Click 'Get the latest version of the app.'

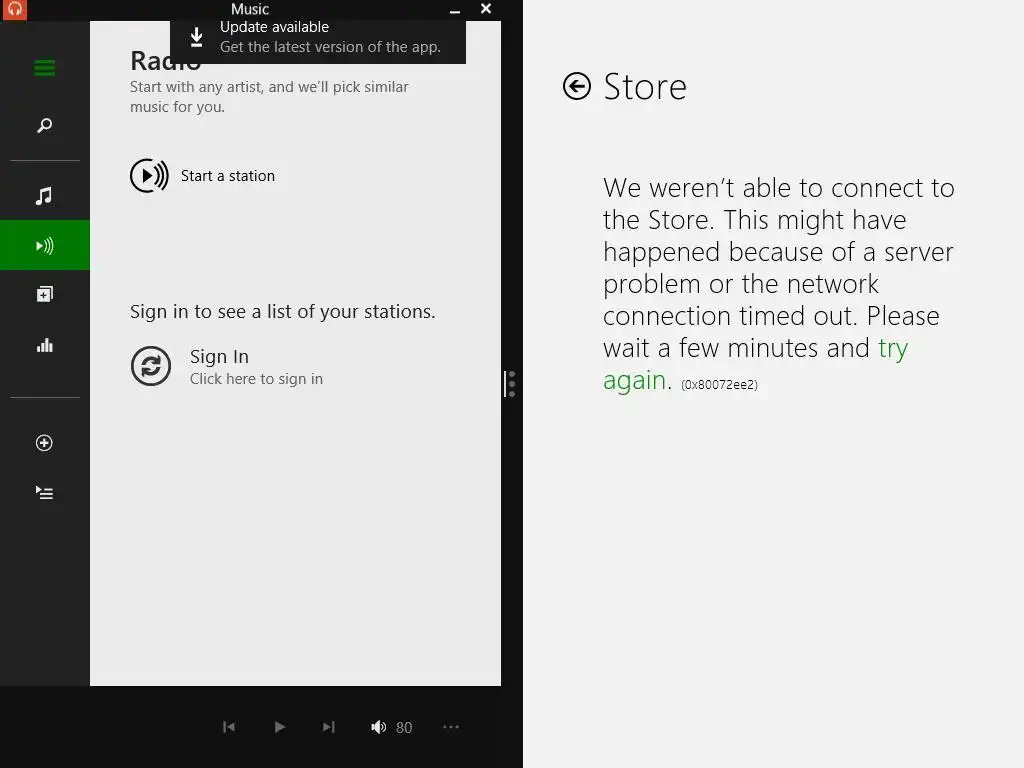pyautogui.click(x=330, y=47)
